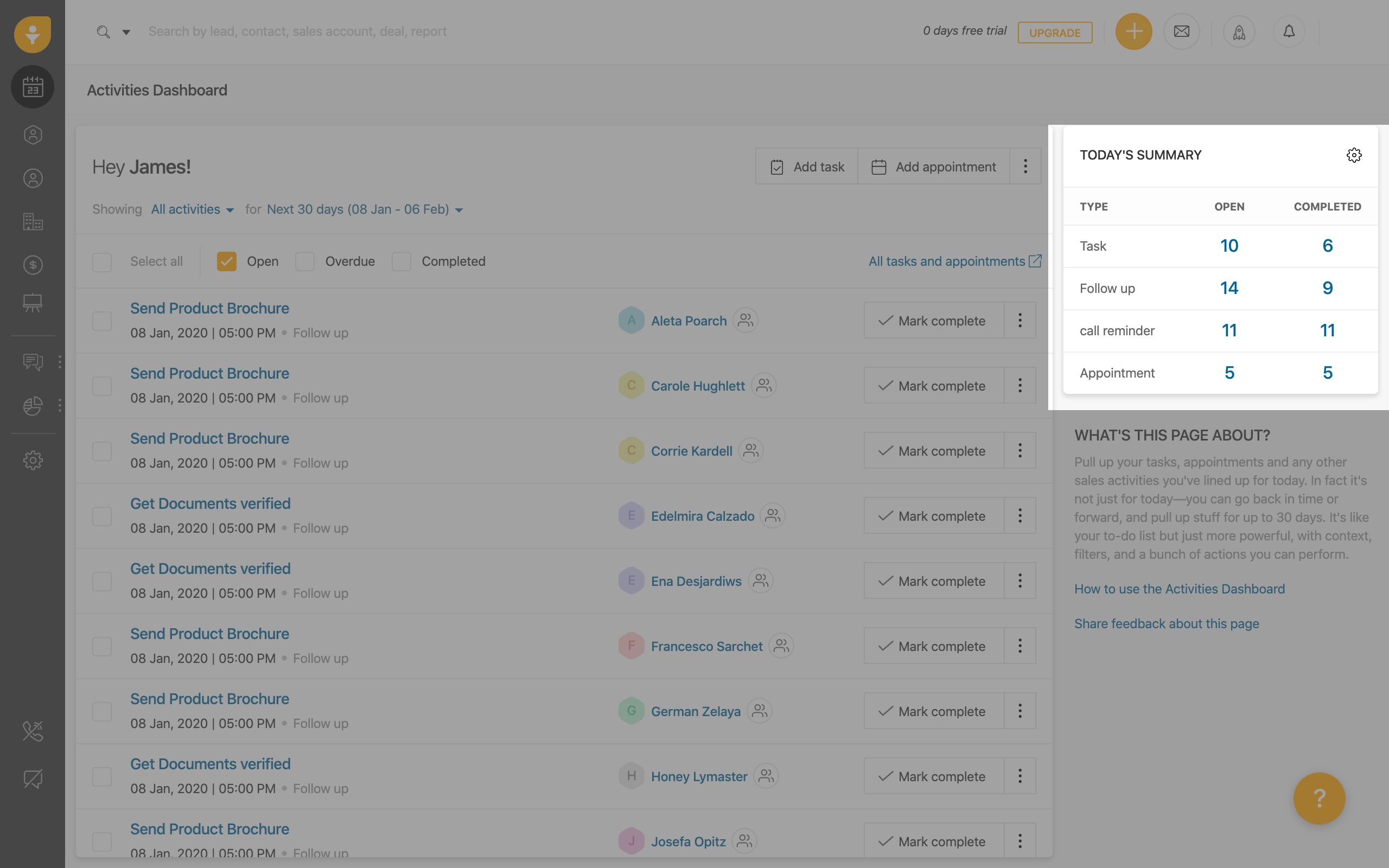1389x868 pixels.
Task: Click the Add task button
Action: point(807,167)
